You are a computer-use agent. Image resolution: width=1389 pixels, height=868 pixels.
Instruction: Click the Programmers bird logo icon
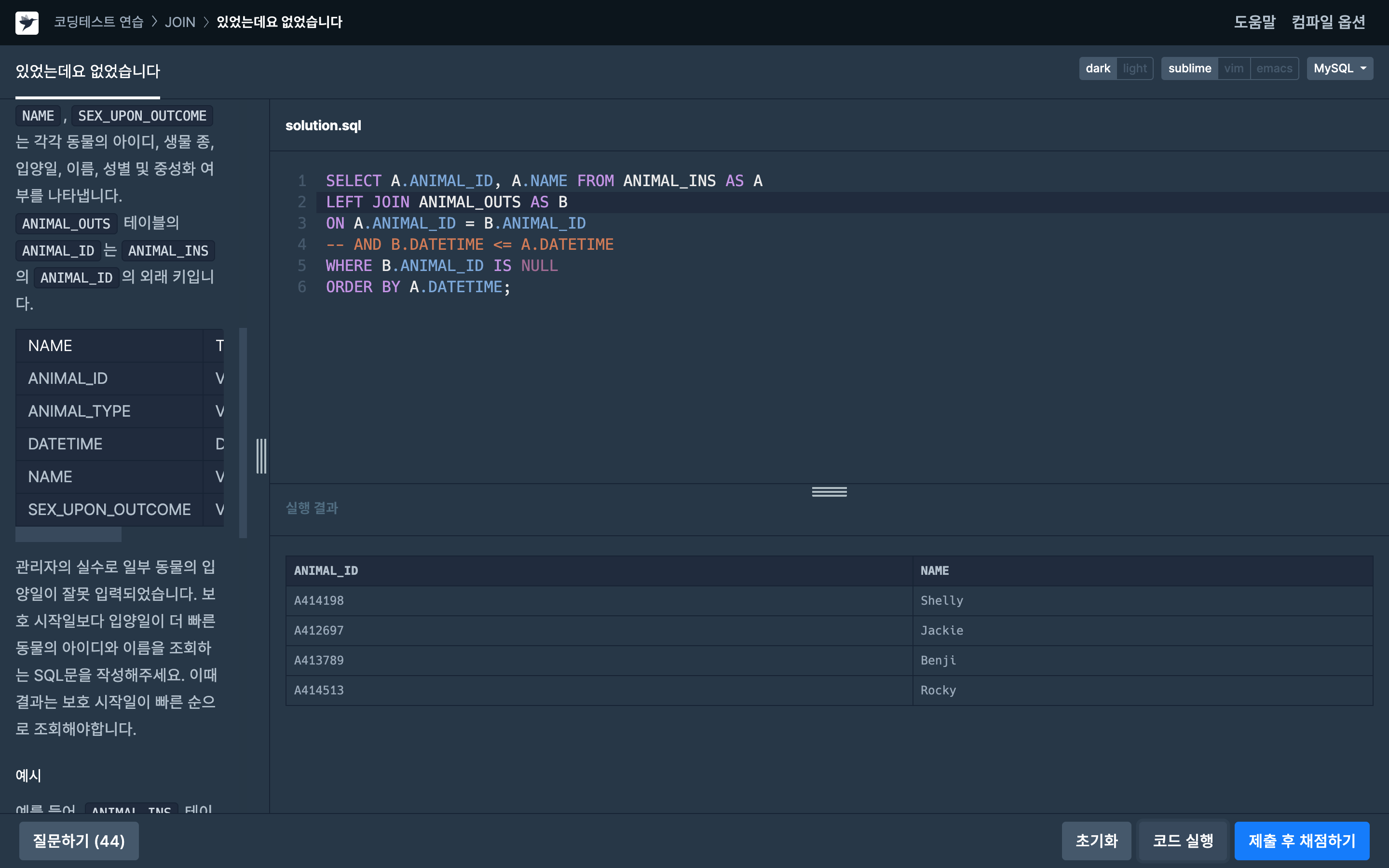pyautogui.click(x=27, y=22)
